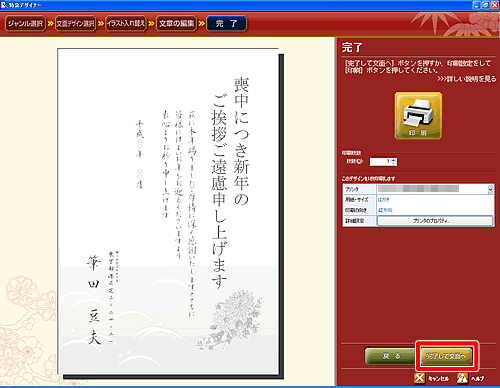Viewport: 500px width, 388px height.
Task: Expand the printer selection dropdown
Action: coord(490,189)
